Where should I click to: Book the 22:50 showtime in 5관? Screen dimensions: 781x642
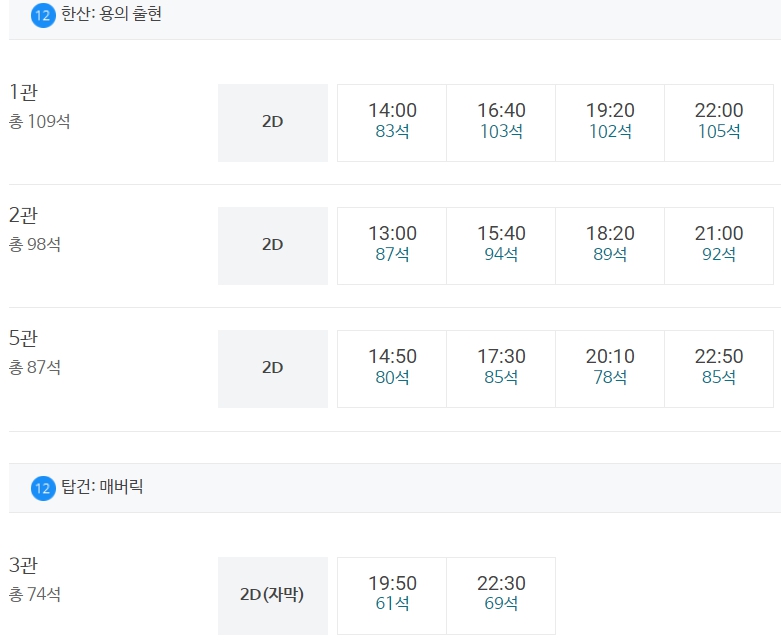pos(719,369)
